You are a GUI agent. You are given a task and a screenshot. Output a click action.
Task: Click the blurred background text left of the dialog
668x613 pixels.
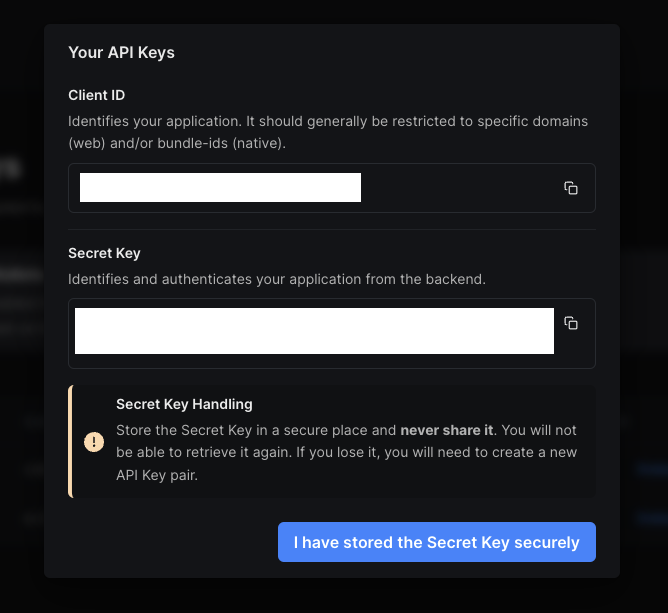coord(9,170)
